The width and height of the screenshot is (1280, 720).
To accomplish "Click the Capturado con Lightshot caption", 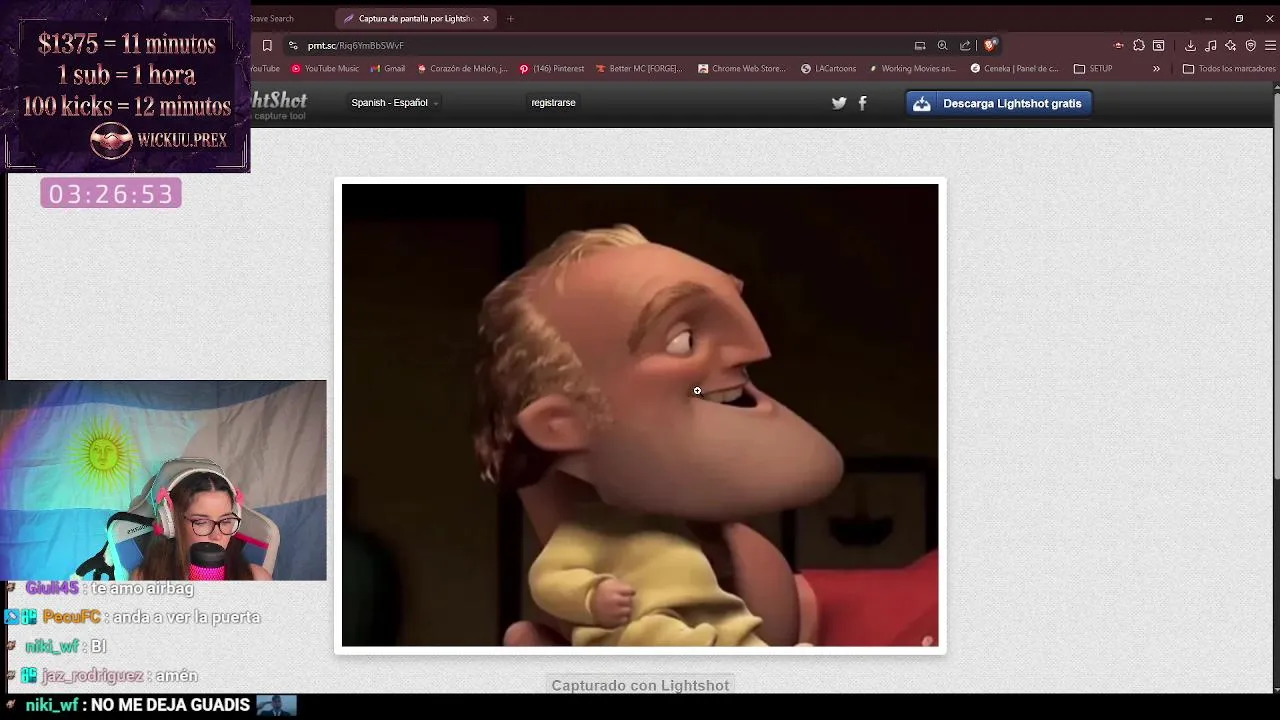I will [640, 685].
